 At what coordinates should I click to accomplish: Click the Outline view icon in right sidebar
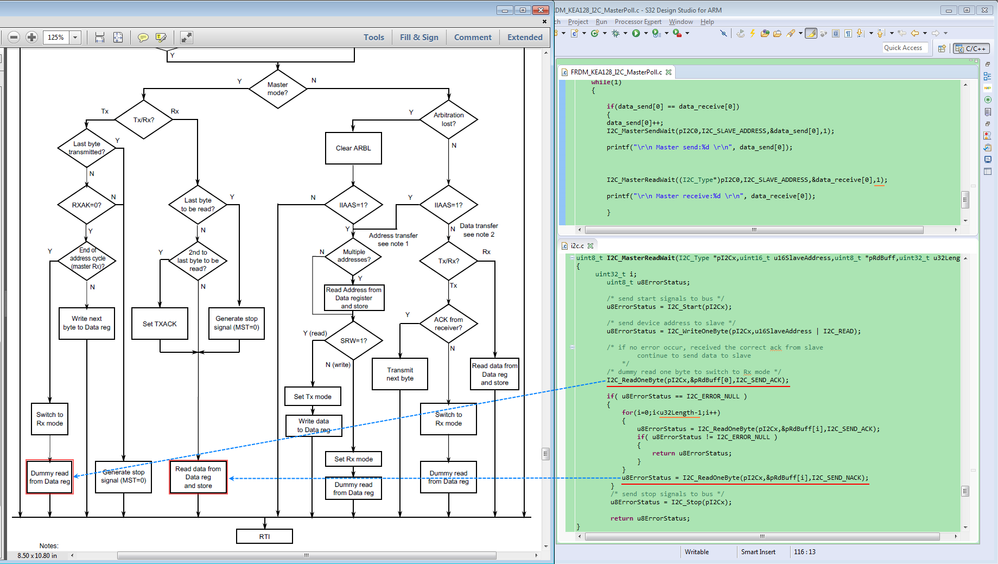pos(987,76)
